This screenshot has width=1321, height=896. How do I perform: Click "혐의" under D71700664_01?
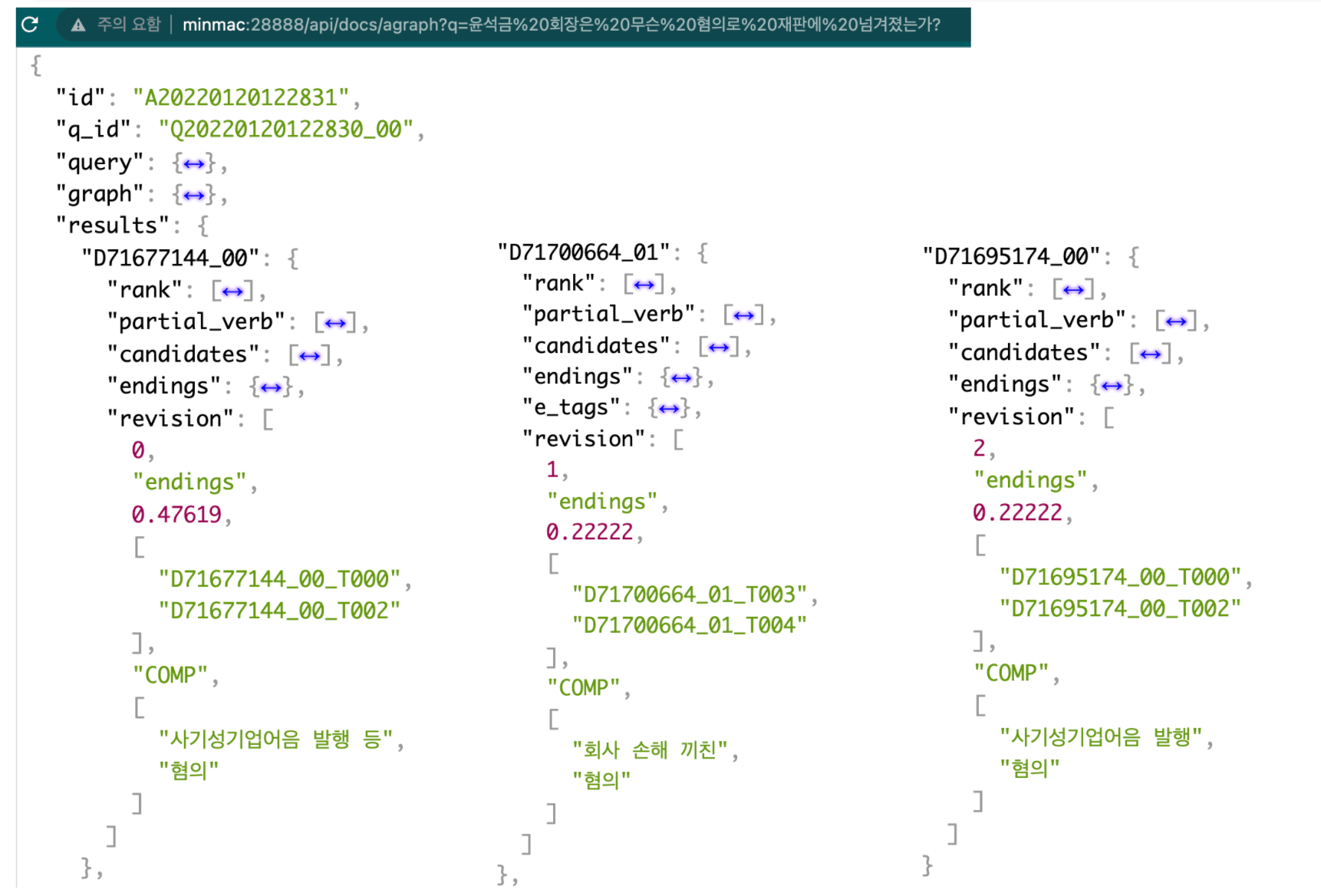point(601,780)
